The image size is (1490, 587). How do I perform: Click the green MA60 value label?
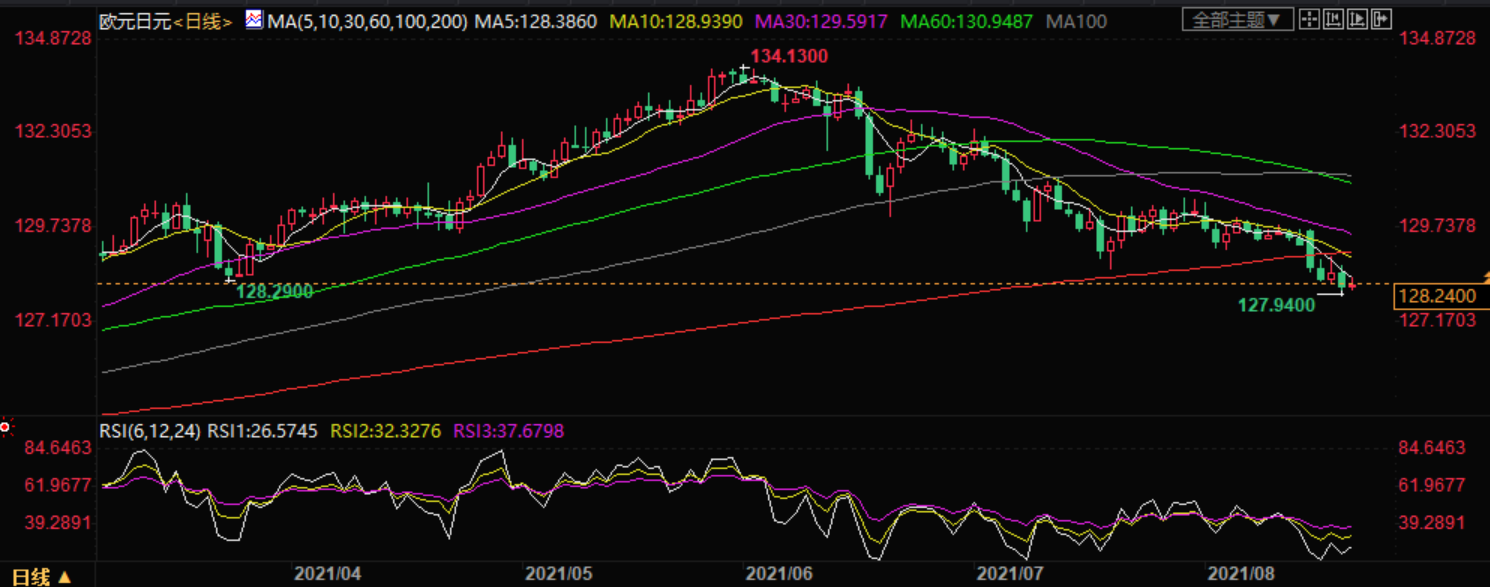click(966, 20)
